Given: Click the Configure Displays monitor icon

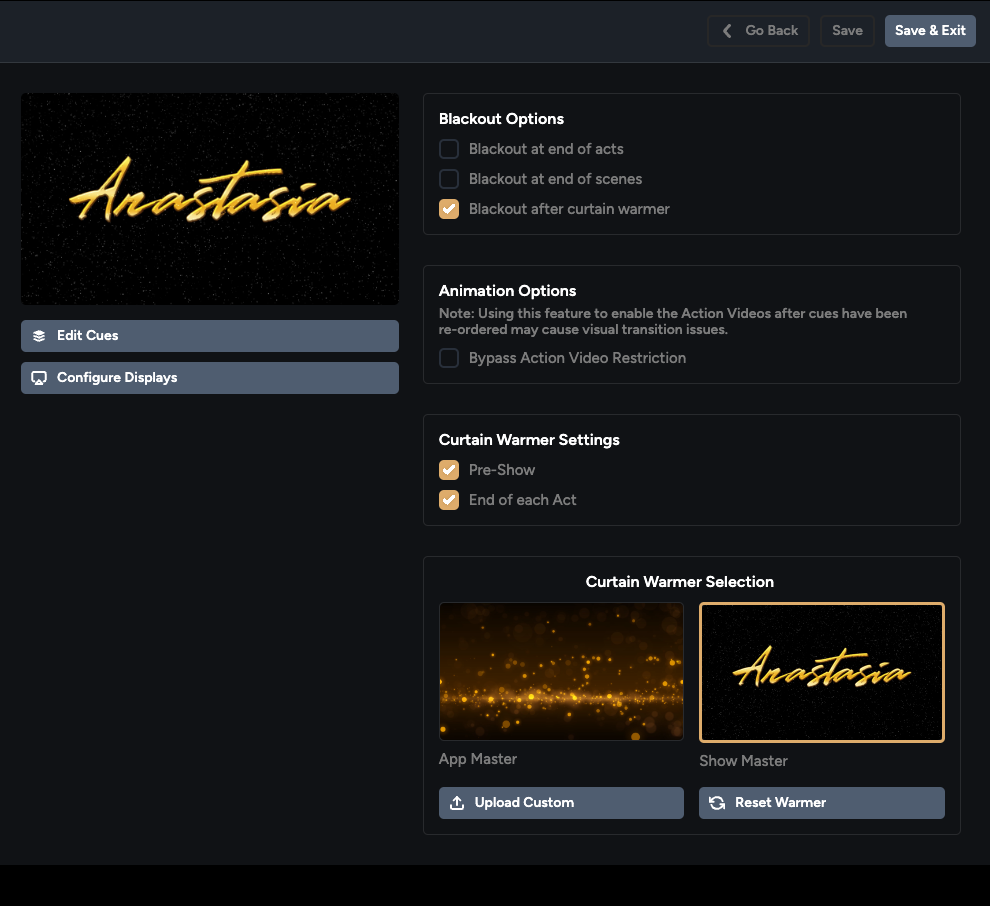Looking at the screenshot, I should pos(39,378).
